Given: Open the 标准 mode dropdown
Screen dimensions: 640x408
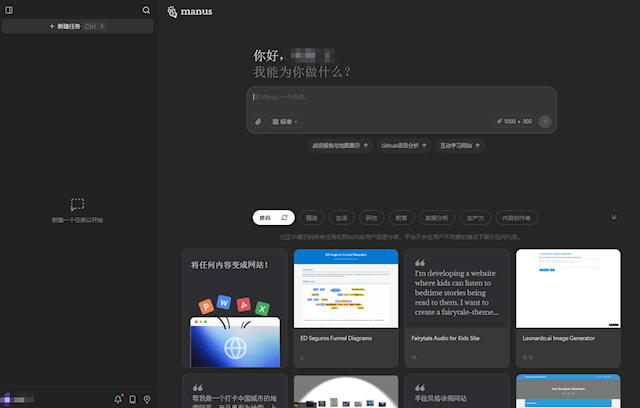Looking at the screenshot, I should point(285,121).
